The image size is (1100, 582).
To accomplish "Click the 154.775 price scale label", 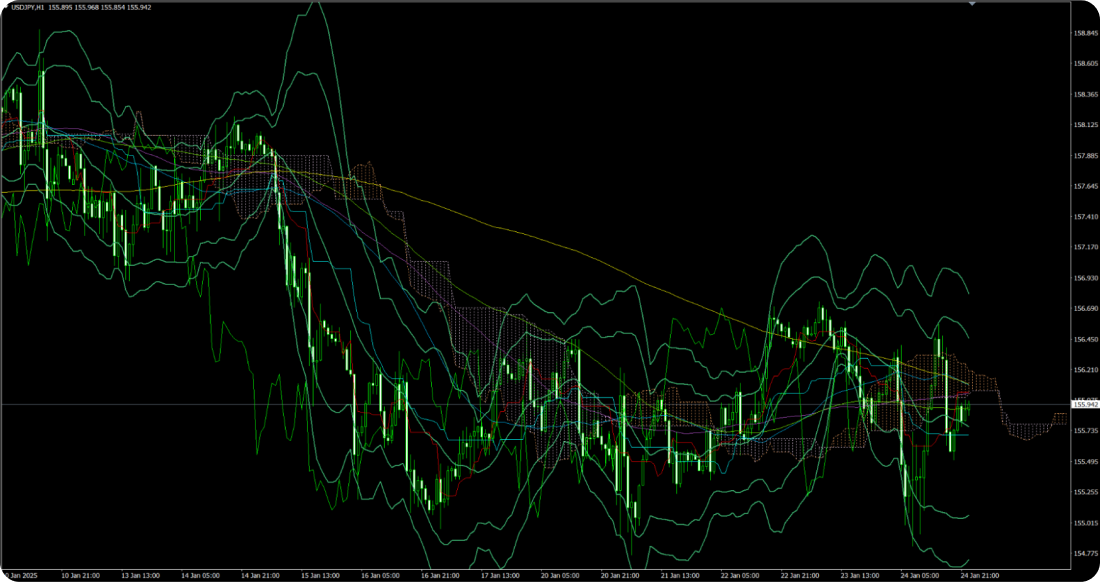I will point(1085,553).
